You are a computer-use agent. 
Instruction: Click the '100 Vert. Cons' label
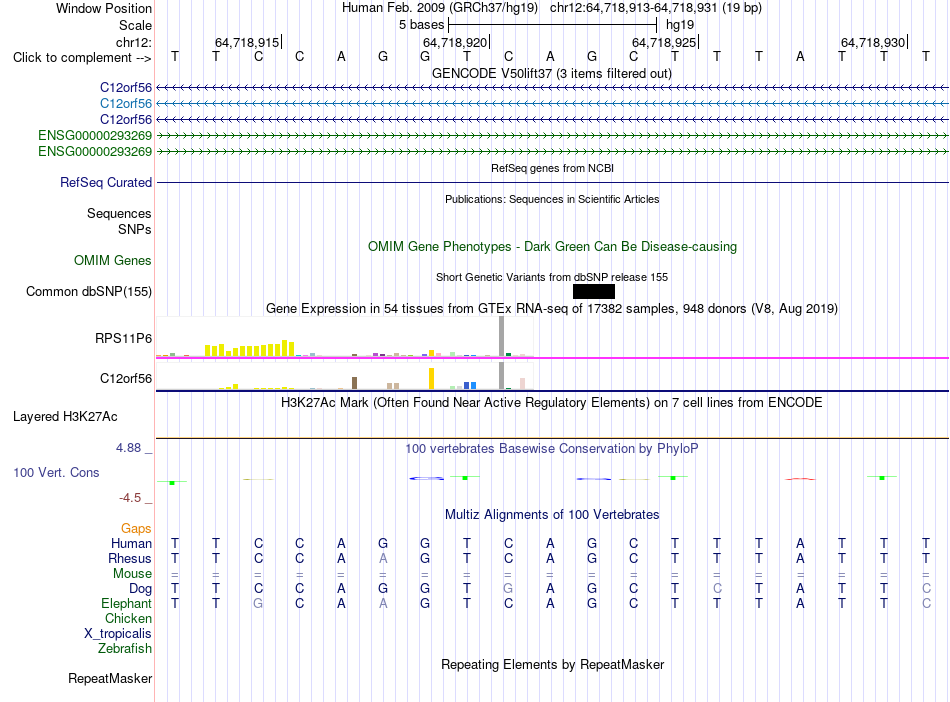click(56, 472)
